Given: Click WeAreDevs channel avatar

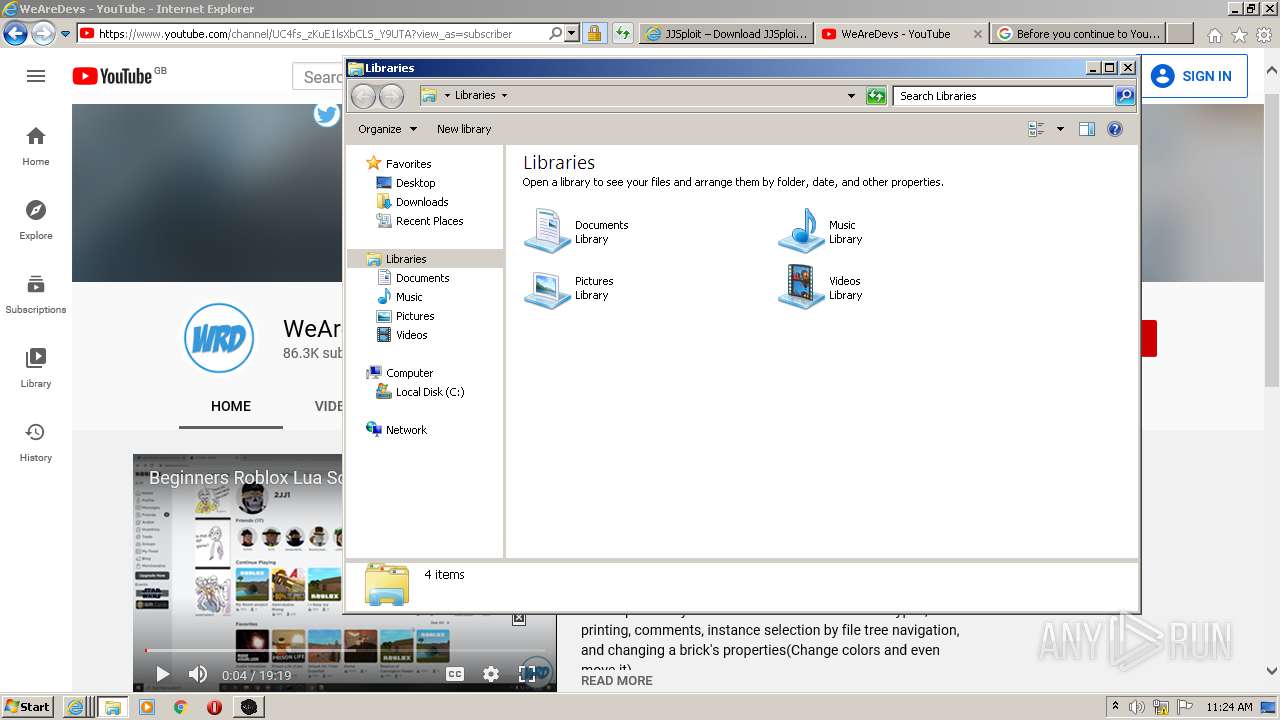Looking at the screenshot, I should pos(219,338).
